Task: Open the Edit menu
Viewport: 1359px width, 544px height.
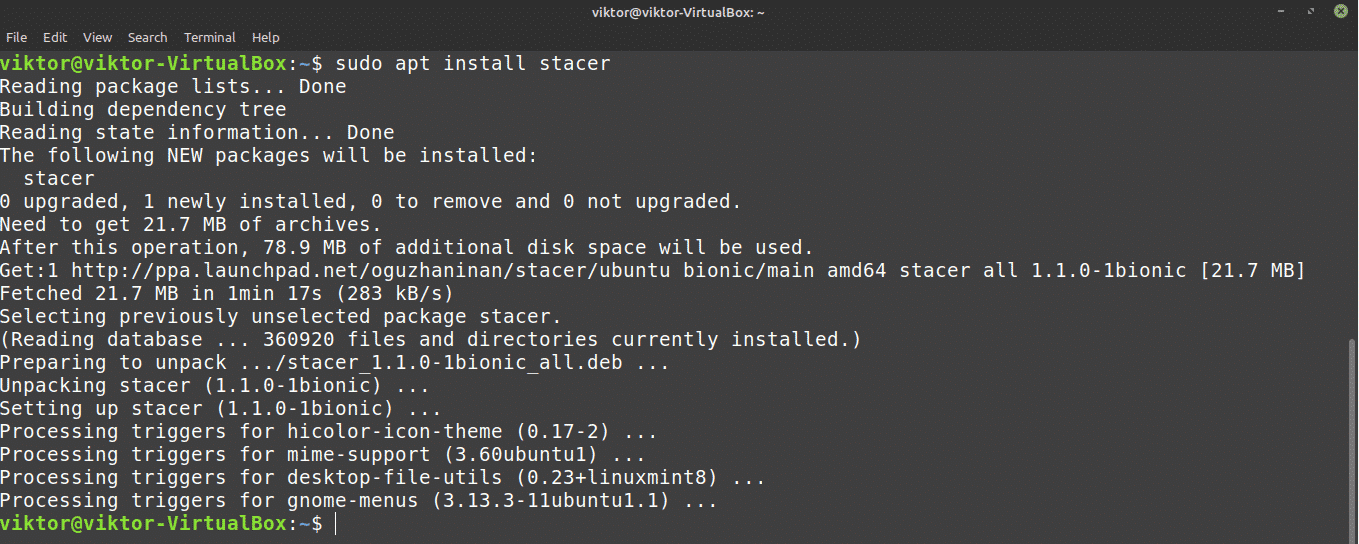Action: click(55, 37)
